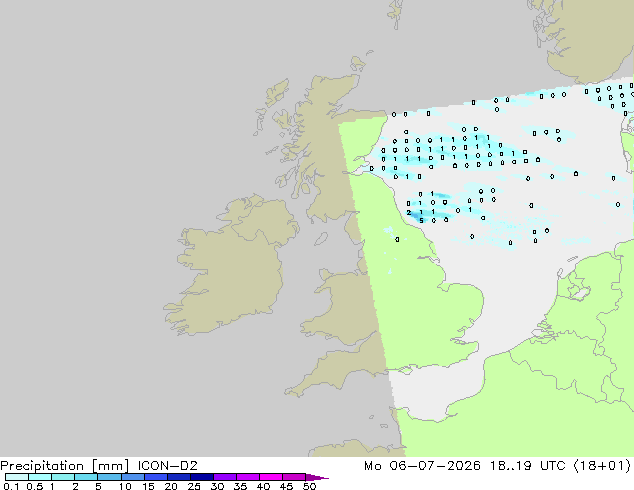
Task: Click the '30' legend scale label
Action: 217,486
